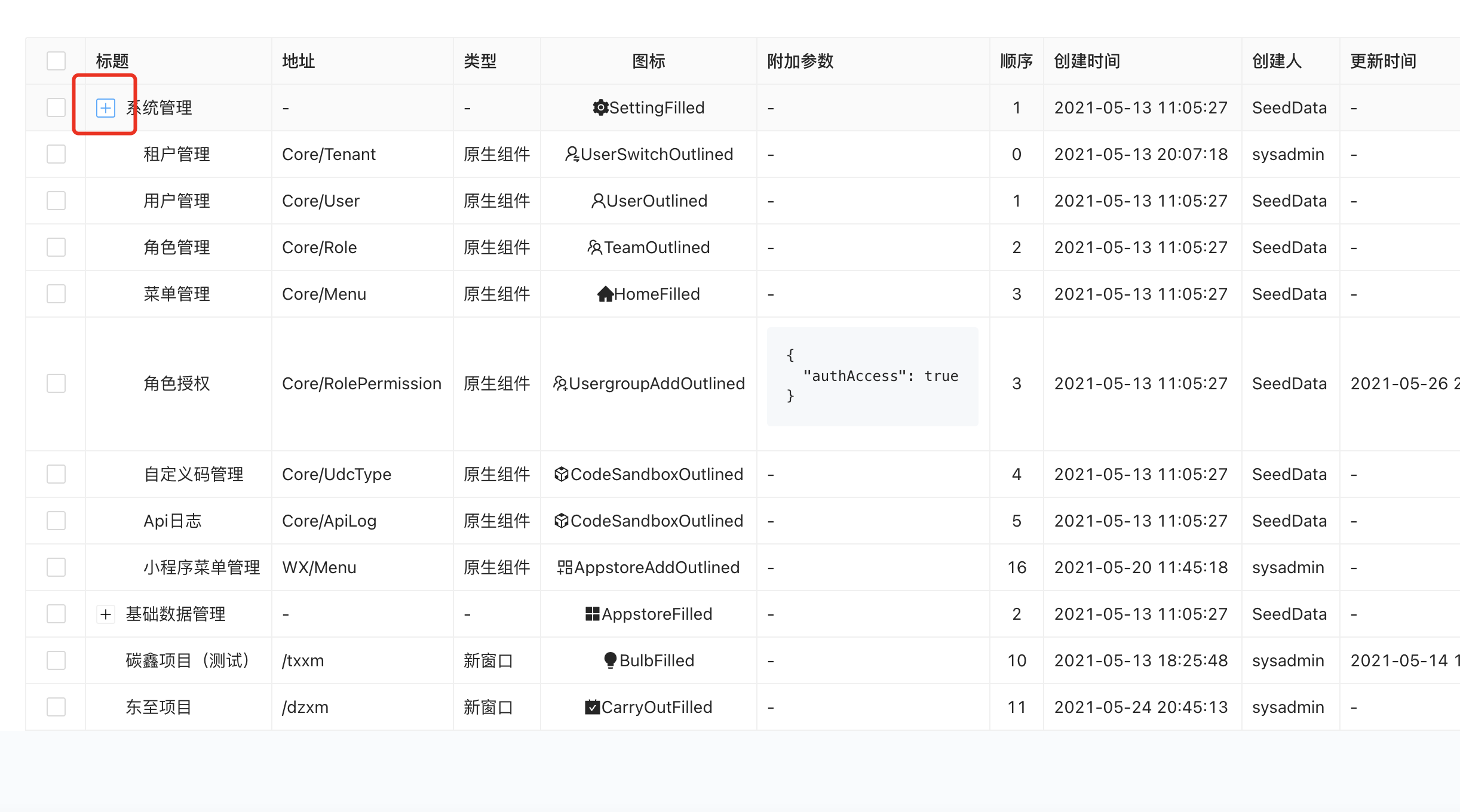Select the 用户管理 row checkbox

(56, 201)
